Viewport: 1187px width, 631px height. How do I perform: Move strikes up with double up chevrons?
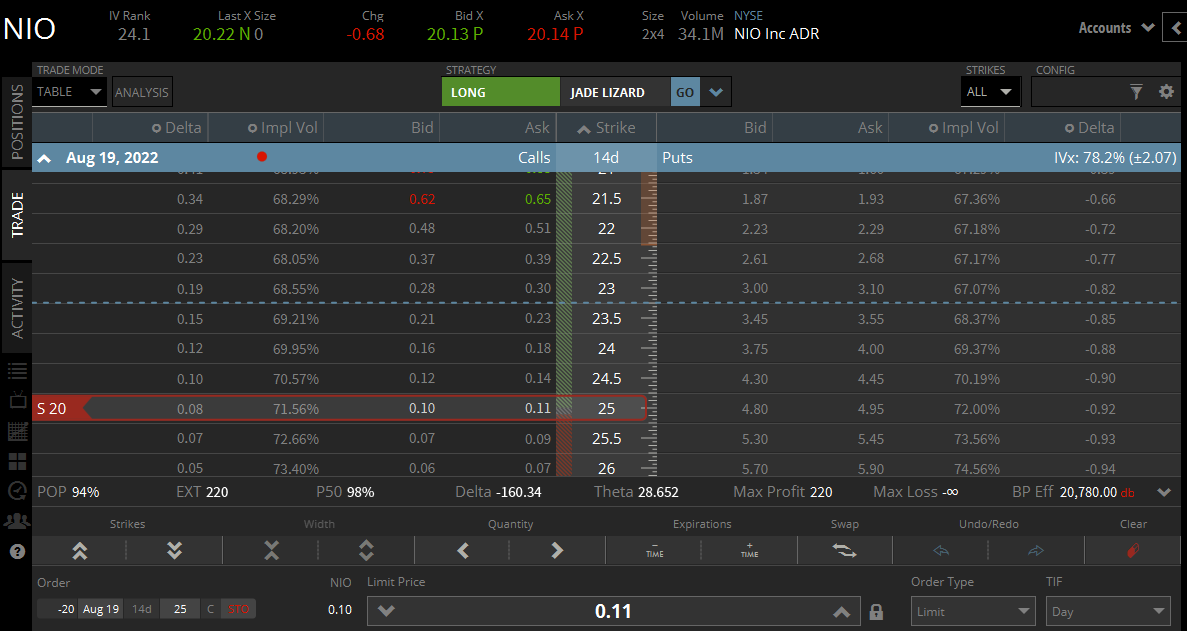(79, 550)
